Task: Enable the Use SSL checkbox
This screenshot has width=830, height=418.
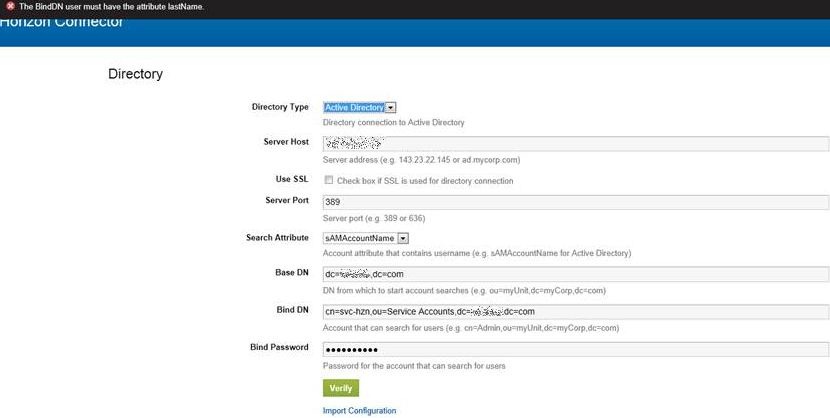Action: coord(329,180)
